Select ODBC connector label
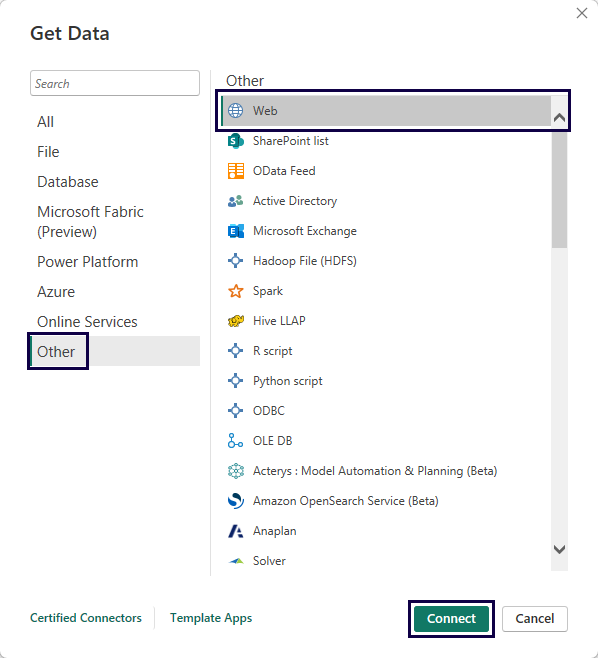598x658 pixels. coord(269,411)
